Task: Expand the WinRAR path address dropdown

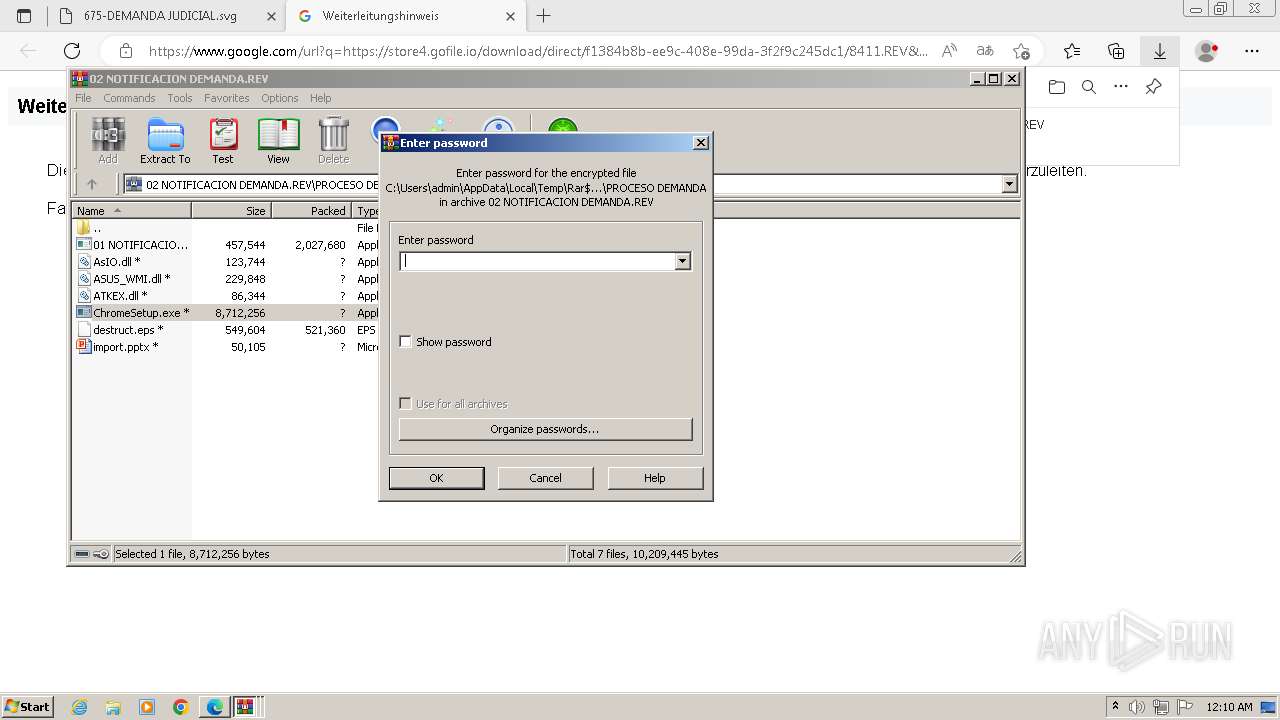Action: click(1009, 184)
